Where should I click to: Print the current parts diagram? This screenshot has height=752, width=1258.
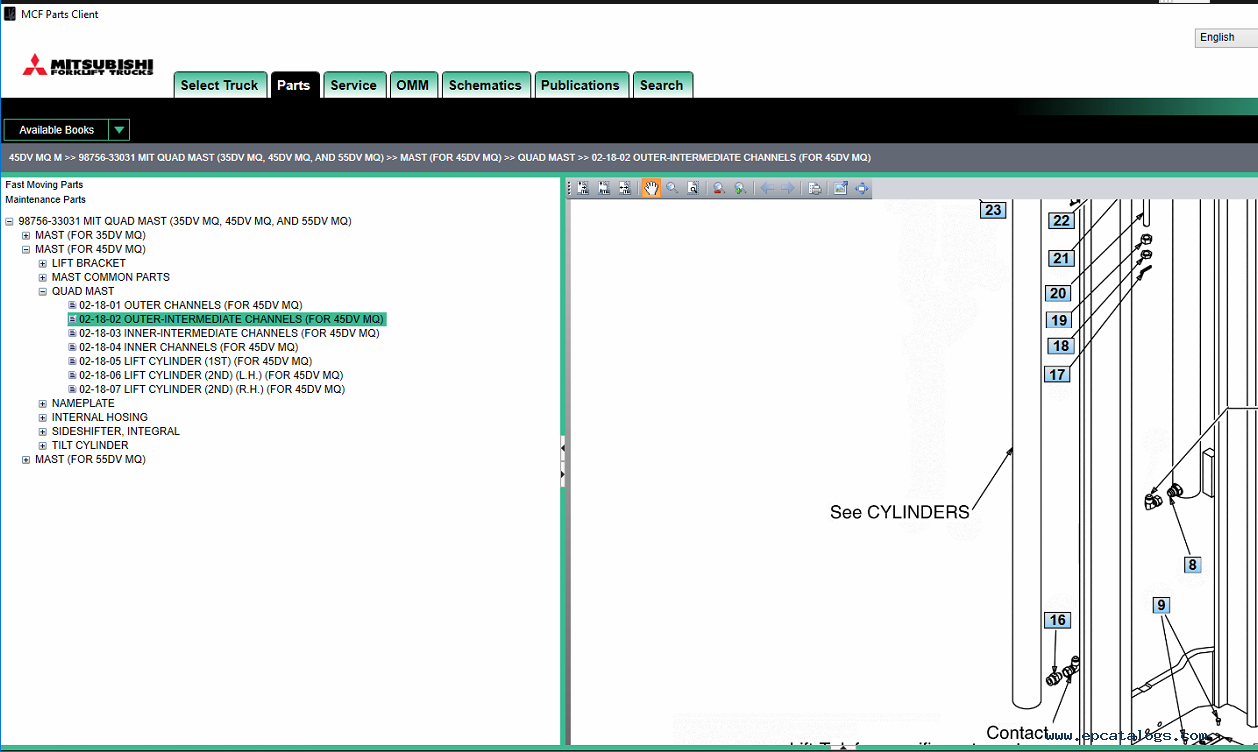pyautogui.click(x=814, y=188)
